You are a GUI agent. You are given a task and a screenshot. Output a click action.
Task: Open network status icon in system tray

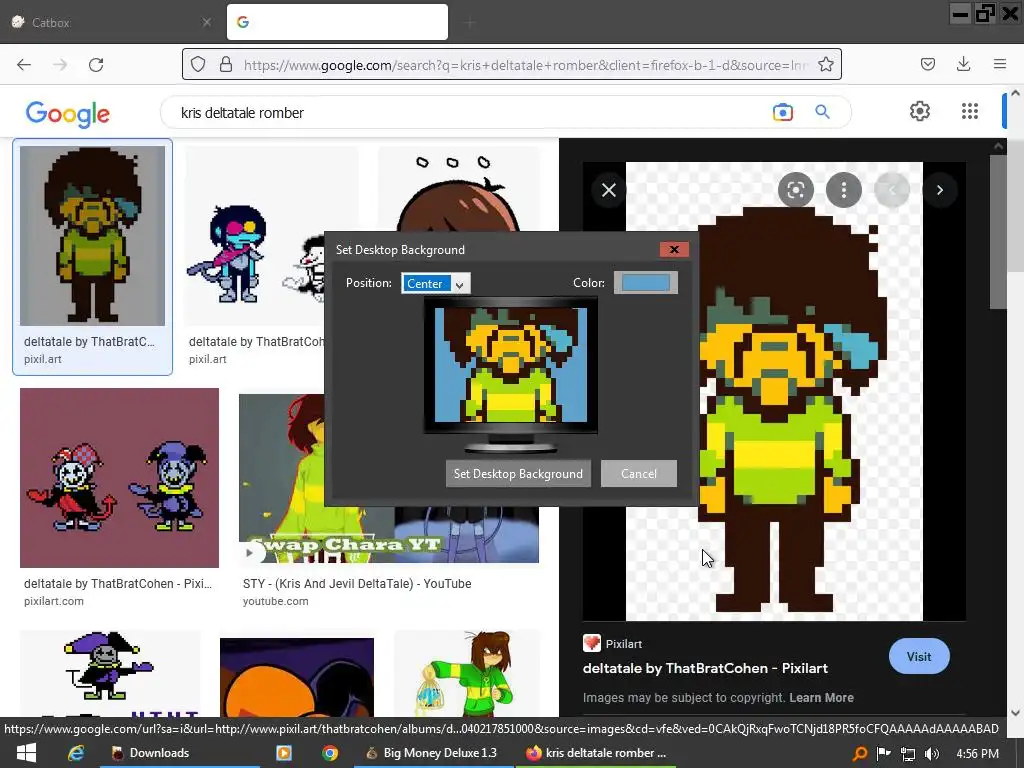pos(907,754)
